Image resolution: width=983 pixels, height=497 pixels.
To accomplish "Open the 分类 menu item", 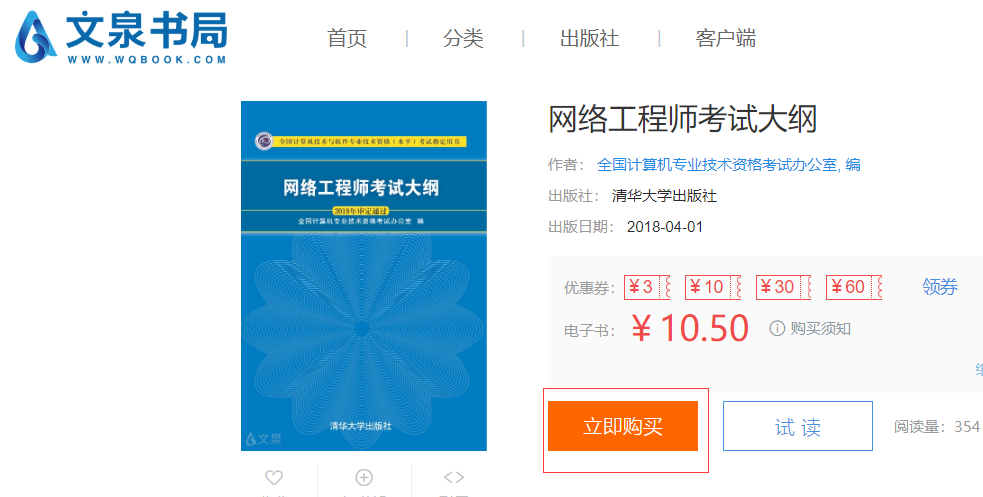I will (x=463, y=38).
